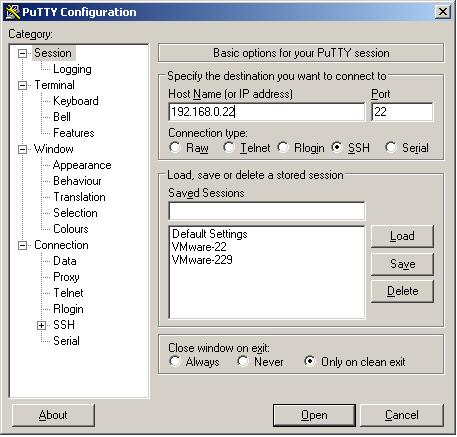
Task: Open Telnet category in tree
Action: point(68,293)
